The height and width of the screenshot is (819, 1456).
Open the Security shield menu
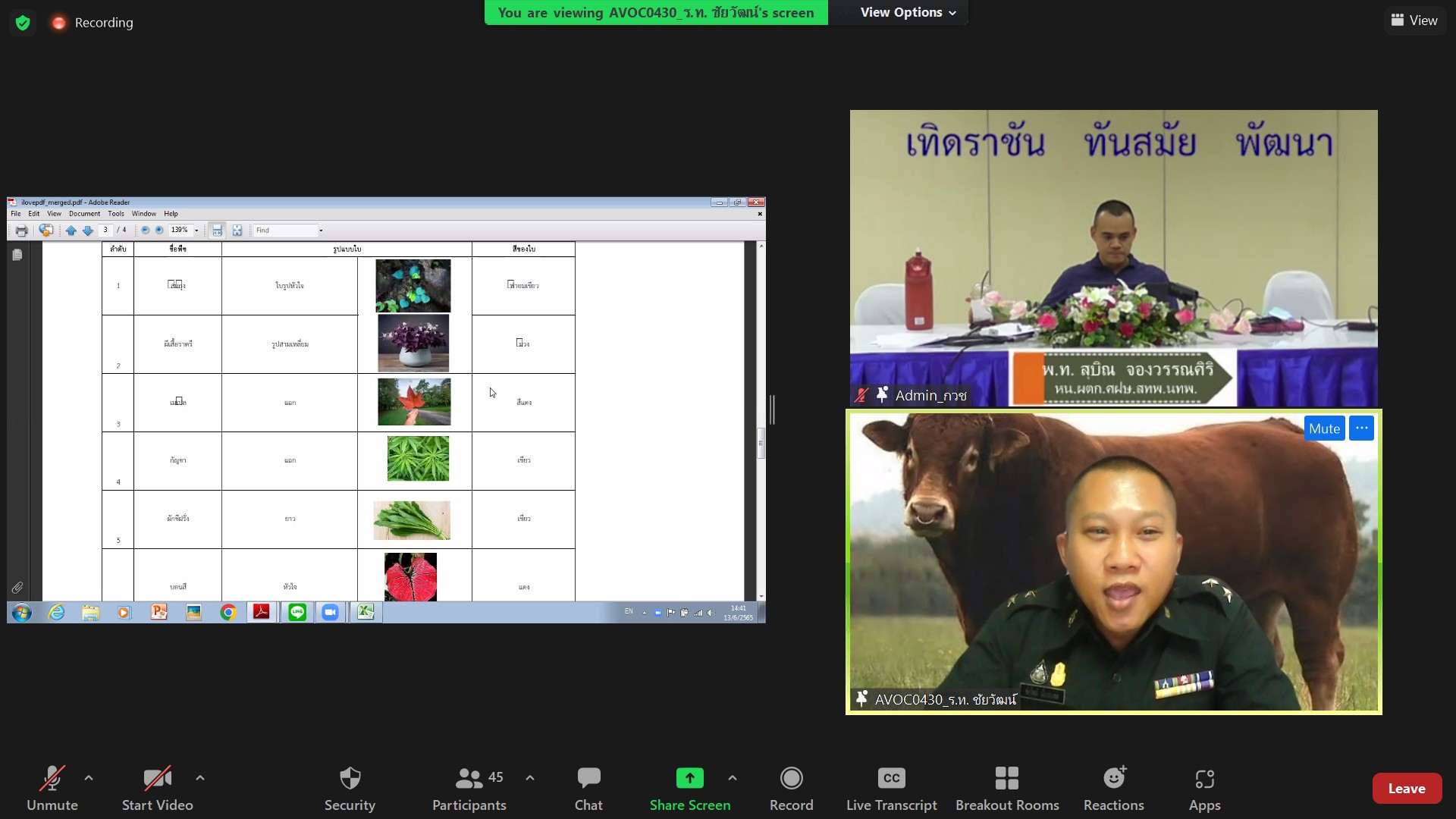tap(350, 789)
